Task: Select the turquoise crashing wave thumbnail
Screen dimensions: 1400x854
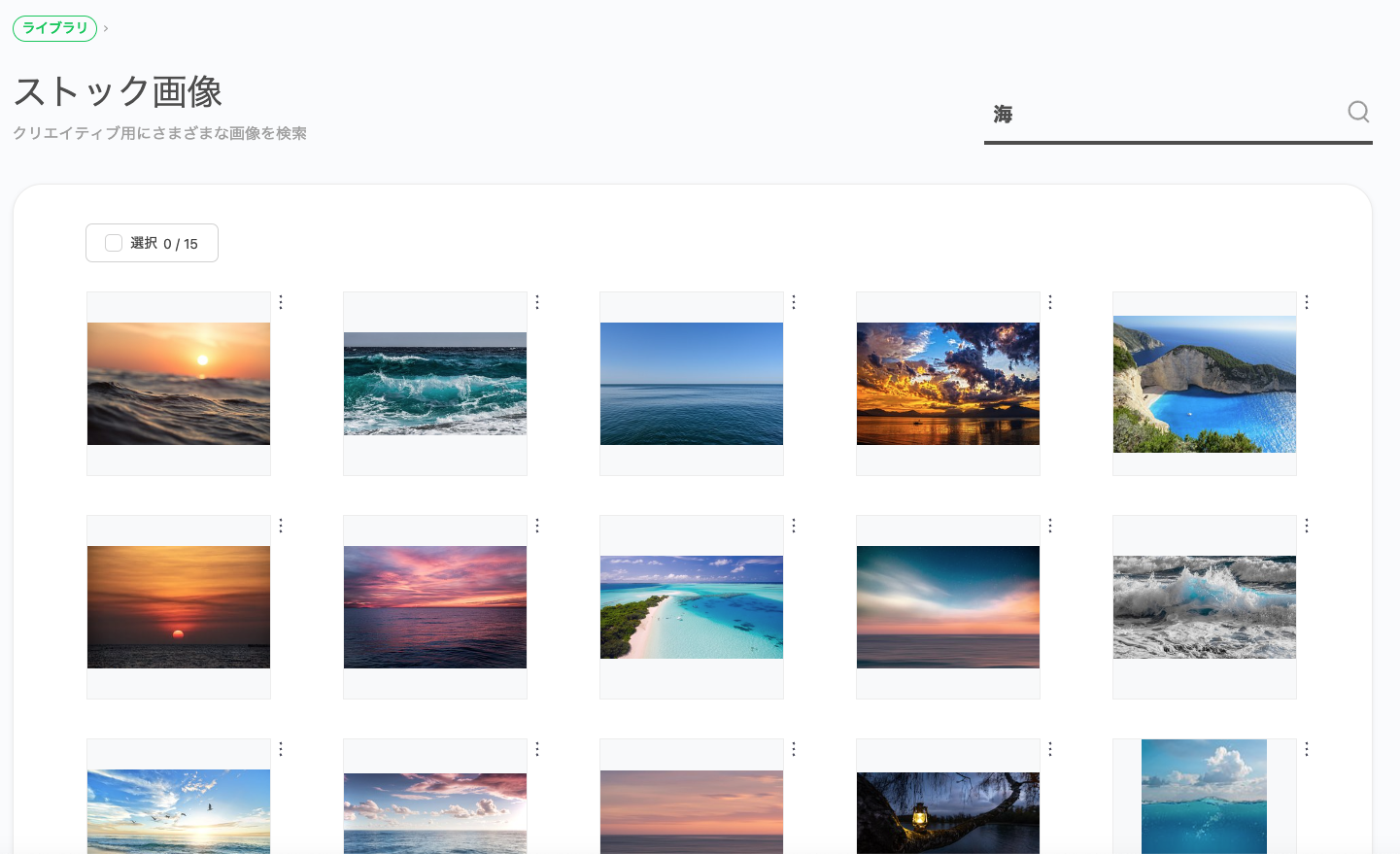Action: 435,384
